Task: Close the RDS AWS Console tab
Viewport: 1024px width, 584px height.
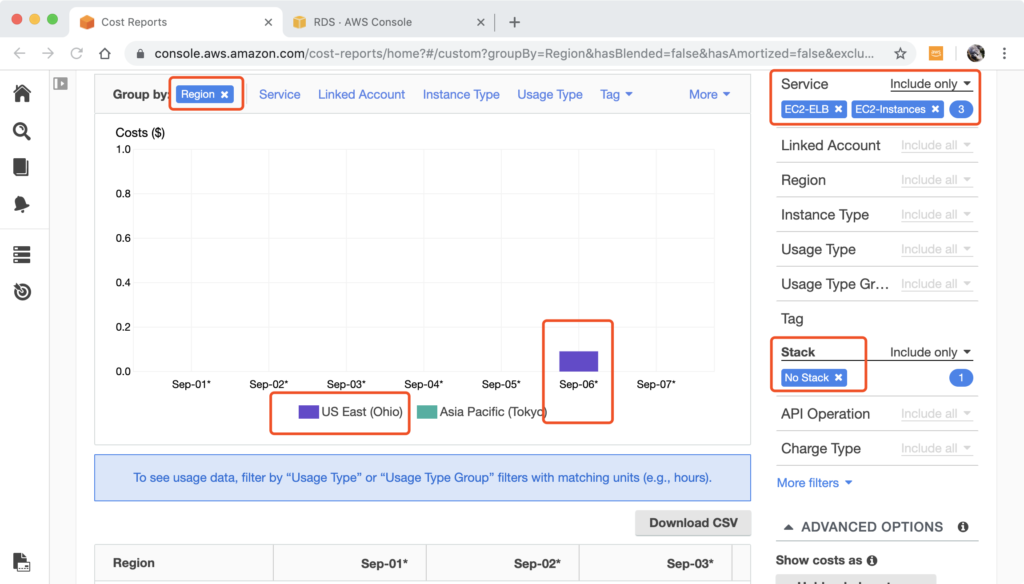Action: pos(481,22)
